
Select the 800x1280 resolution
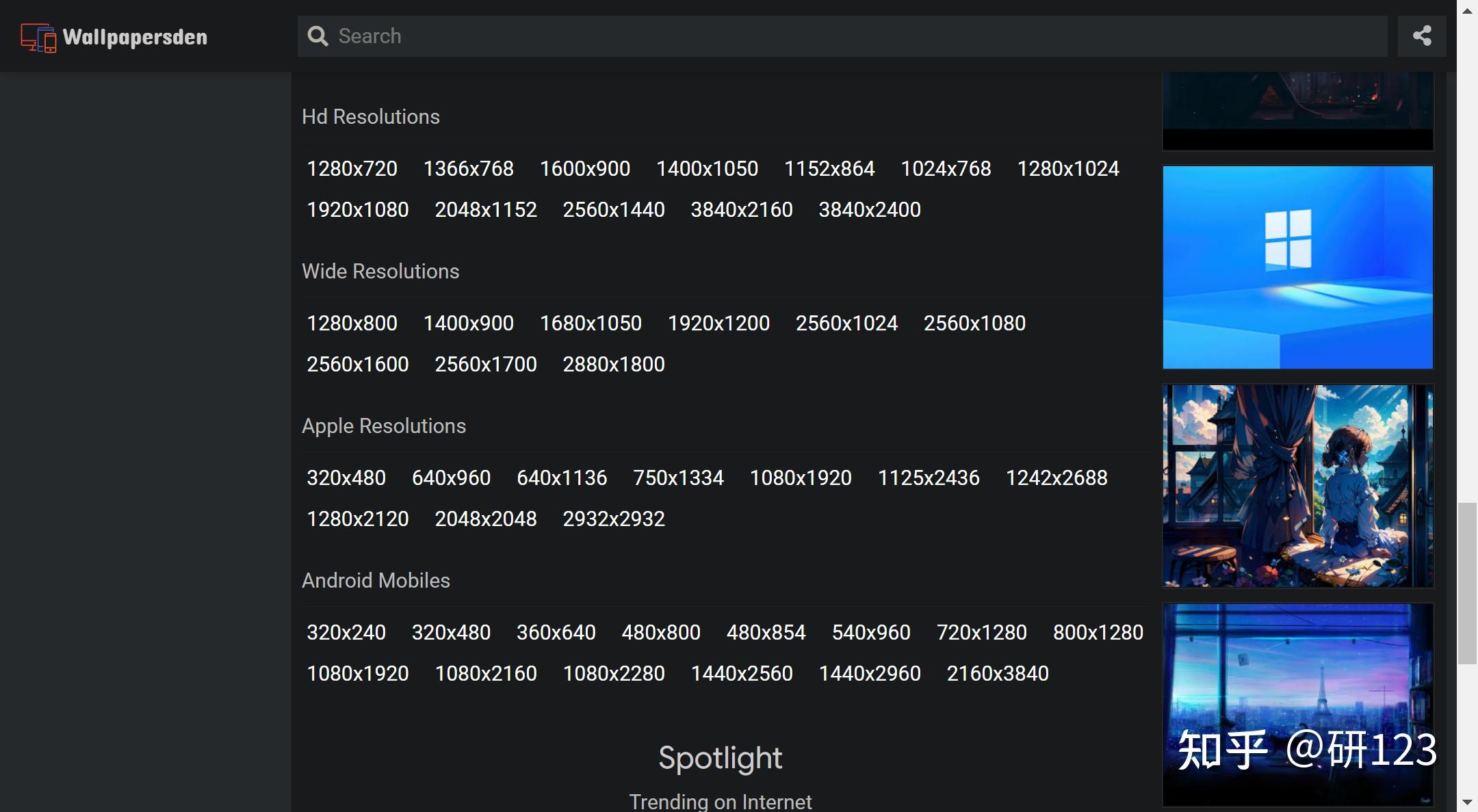pos(1098,633)
